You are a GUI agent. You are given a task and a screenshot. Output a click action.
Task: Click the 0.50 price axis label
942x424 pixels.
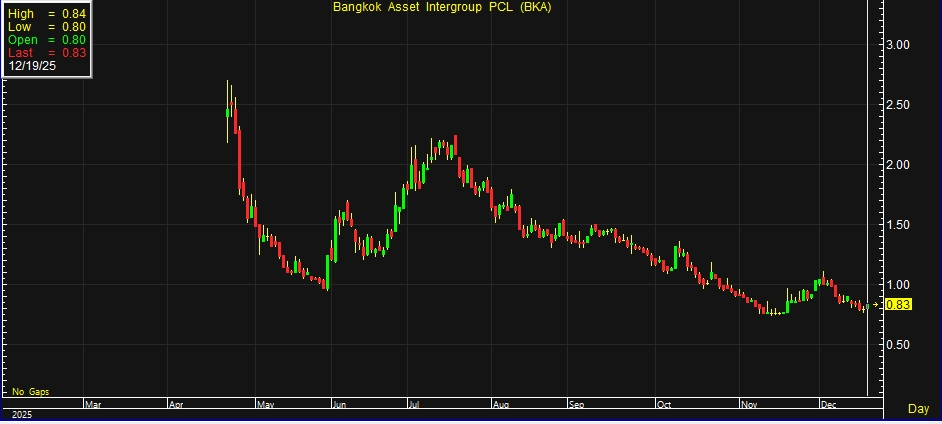coord(897,345)
